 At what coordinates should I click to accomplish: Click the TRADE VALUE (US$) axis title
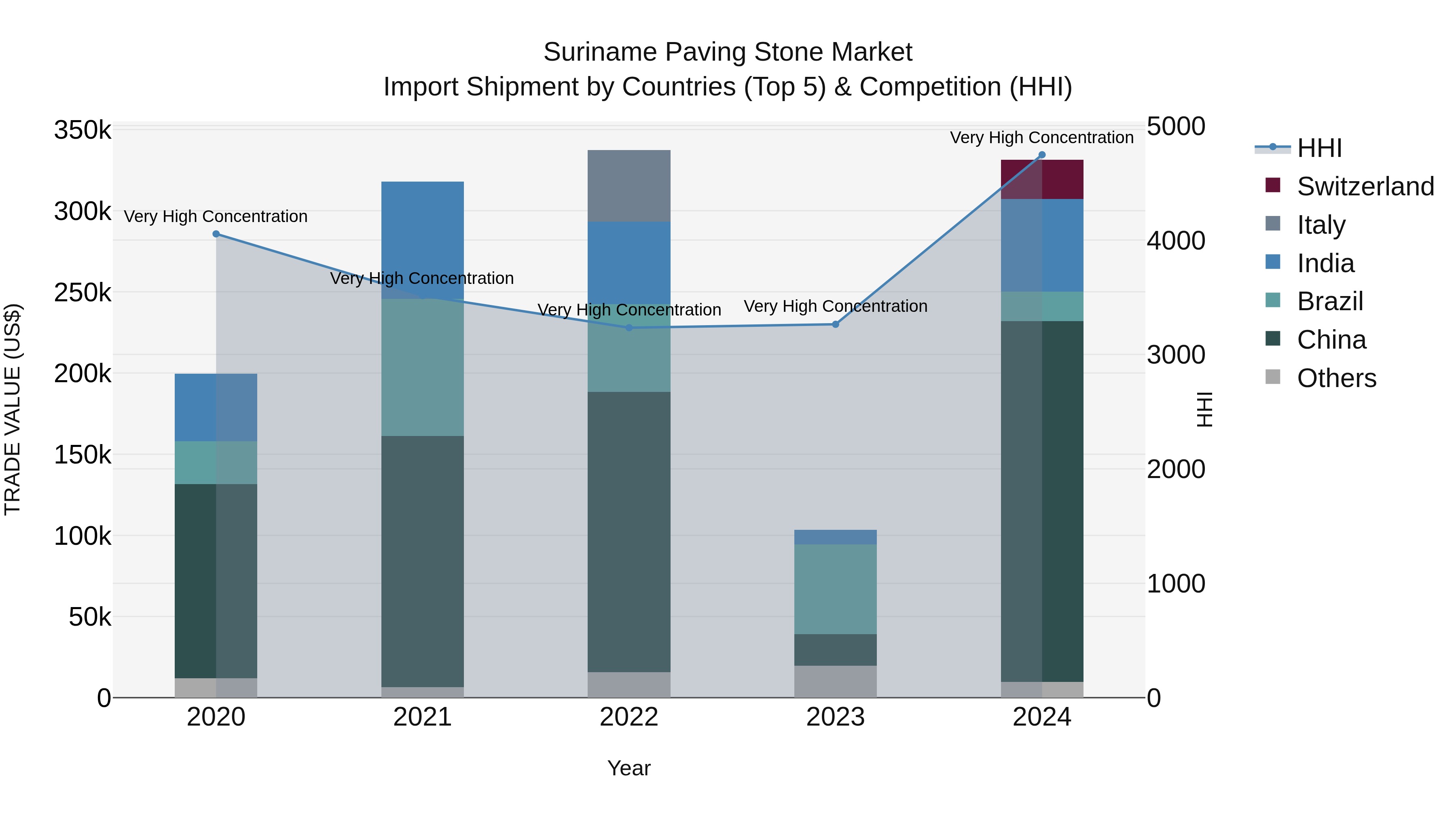[x=13, y=409]
